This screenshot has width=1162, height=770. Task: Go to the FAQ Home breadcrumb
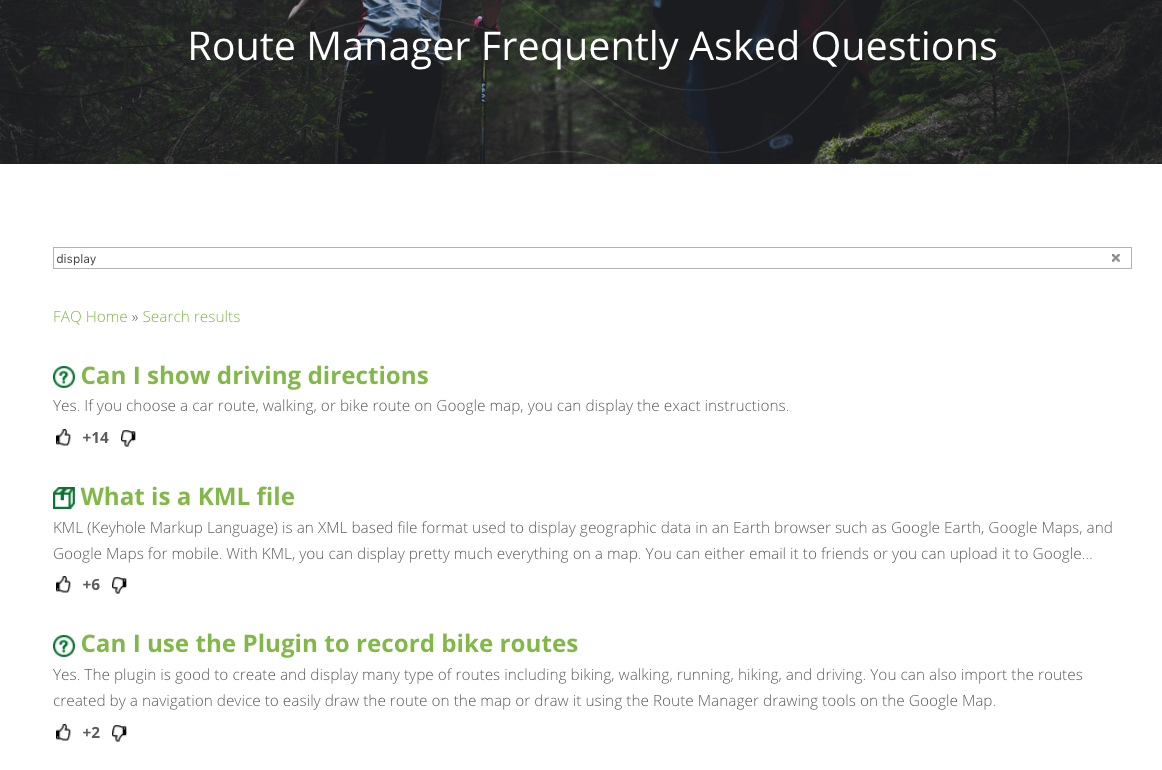90,317
